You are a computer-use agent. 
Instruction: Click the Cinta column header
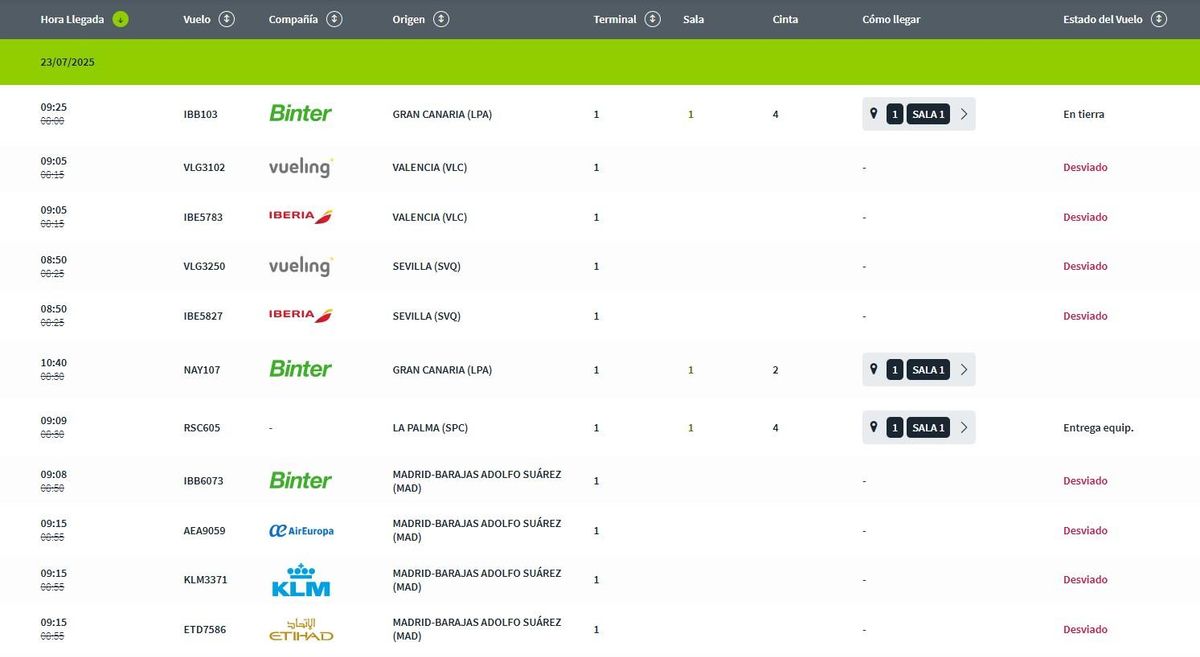pyautogui.click(x=785, y=19)
